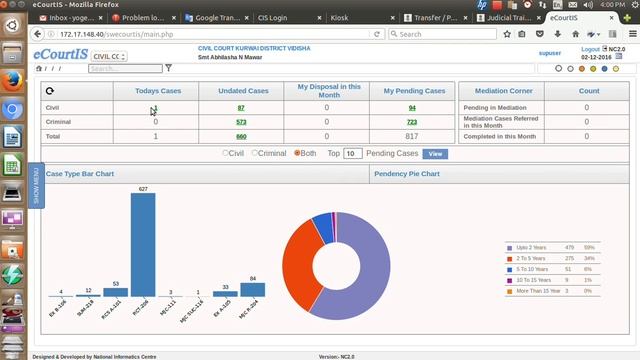Click the Pocket icon in toolbar
This screenshot has height=360, width=640.
click(540, 34)
